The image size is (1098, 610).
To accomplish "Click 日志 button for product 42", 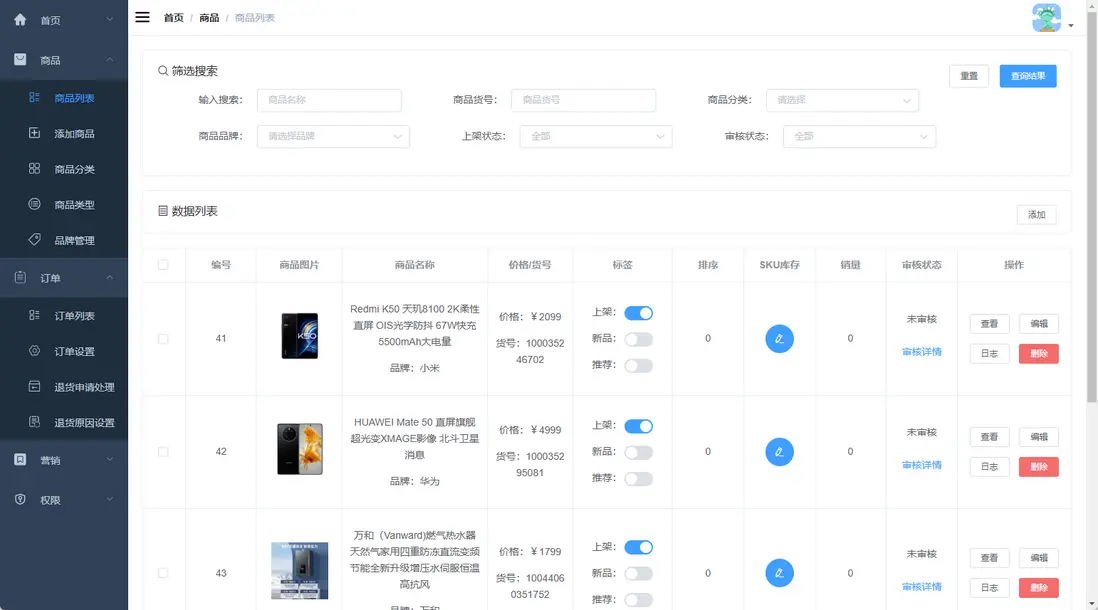I will point(989,467).
